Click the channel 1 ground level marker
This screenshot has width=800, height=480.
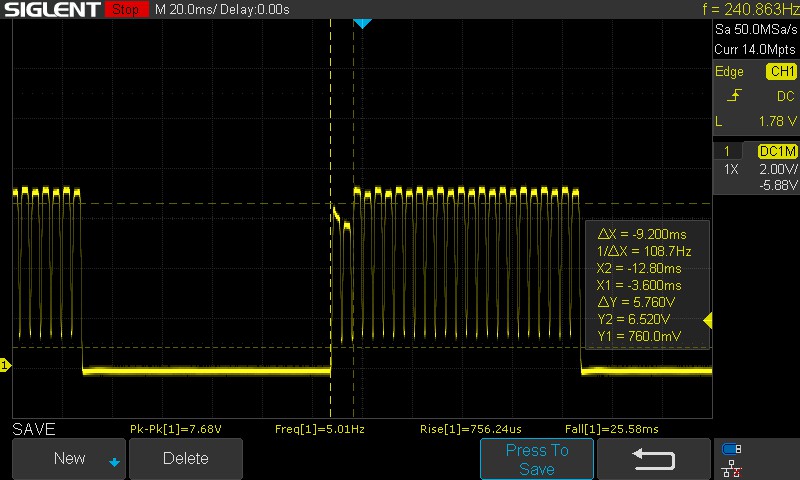[5, 366]
